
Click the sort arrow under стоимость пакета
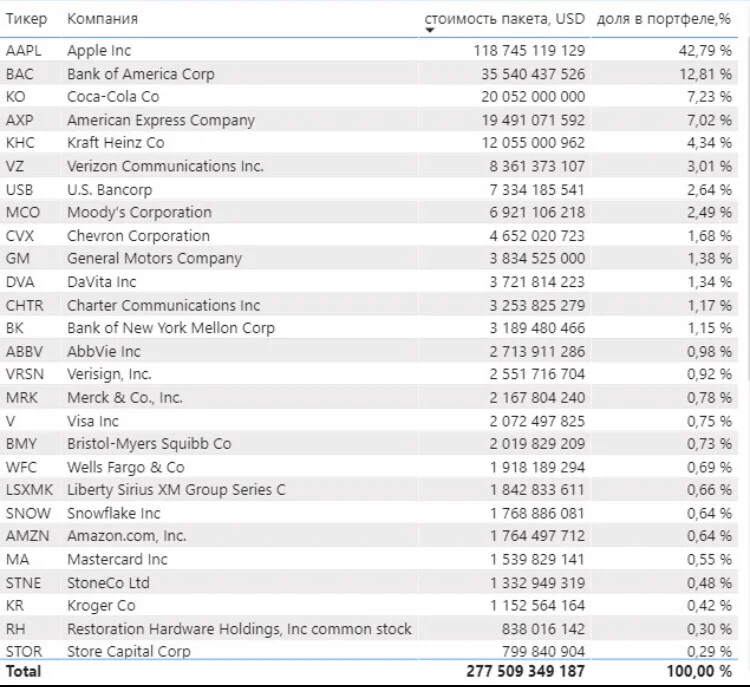pyautogui.click(x=430, y=31)
